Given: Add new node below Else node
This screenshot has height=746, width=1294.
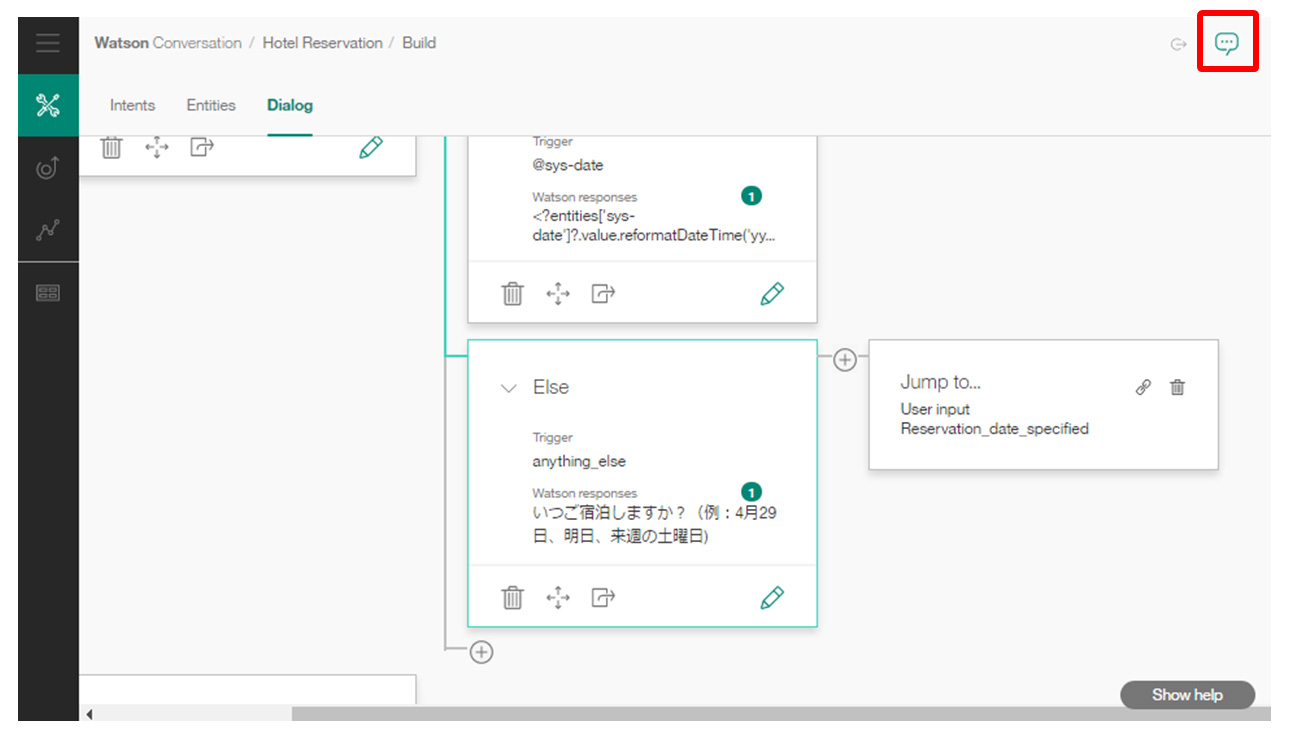Looking at the screenshot, I should click(482, 652).
